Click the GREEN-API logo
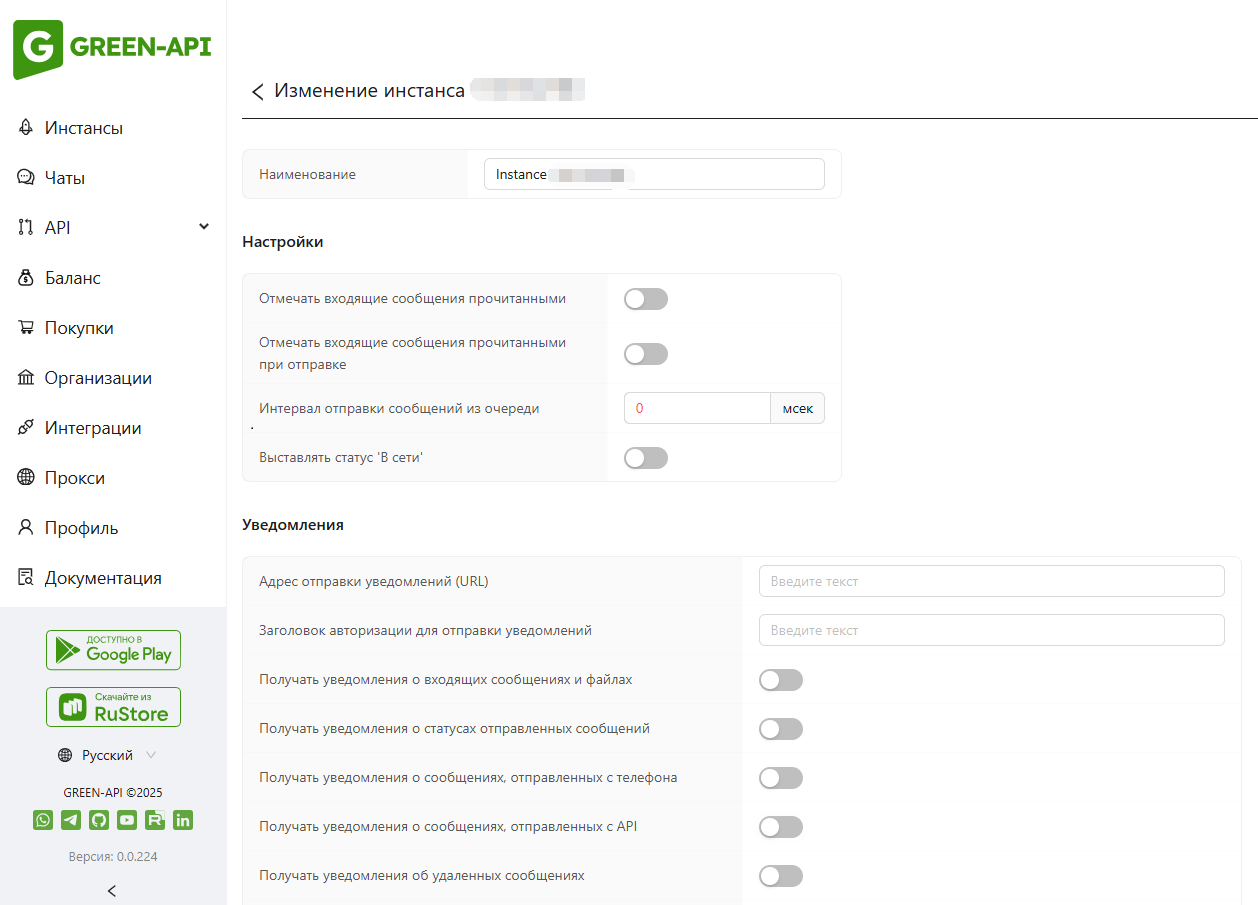Image resolution: width=1258 pixels, height=905 pixels. click(x=112, y=48)
